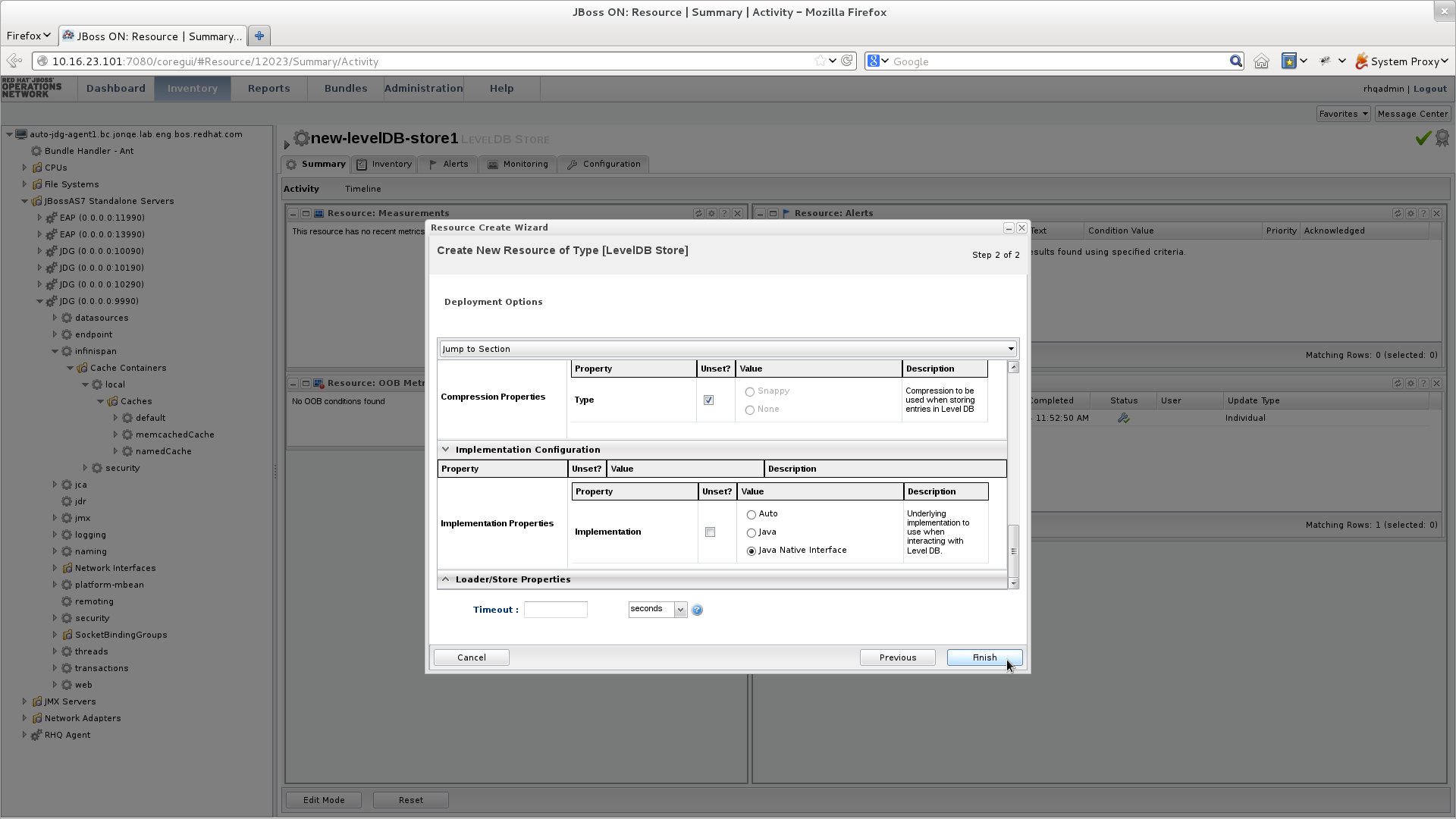Collapse the Implementation Configuration section
The height and width of the screenshot is (819, 1456).
(445, 448)
